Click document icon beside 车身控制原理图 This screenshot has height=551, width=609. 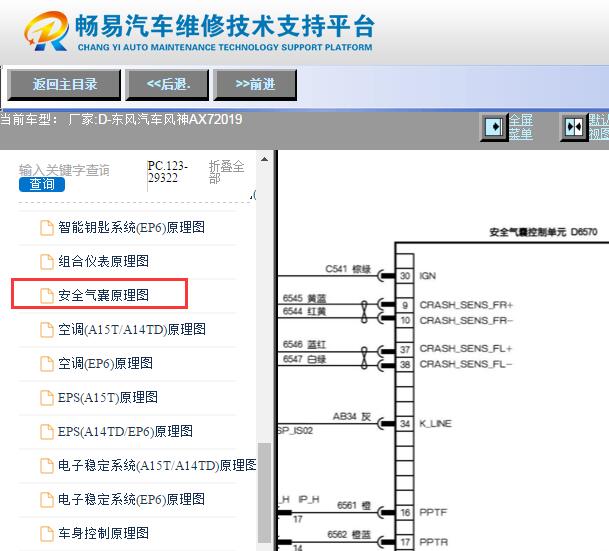(x=47, y=534)
